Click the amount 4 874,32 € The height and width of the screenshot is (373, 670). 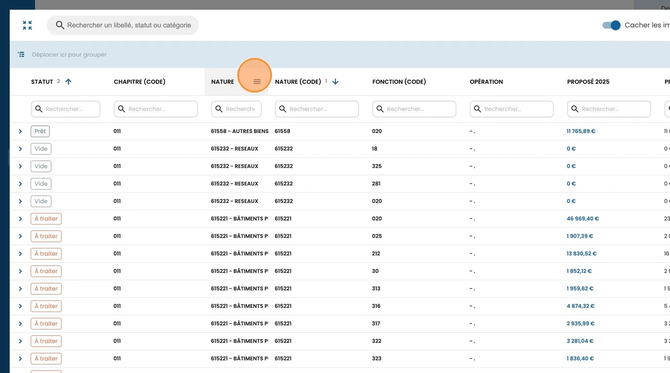click(x=580, y=306)
